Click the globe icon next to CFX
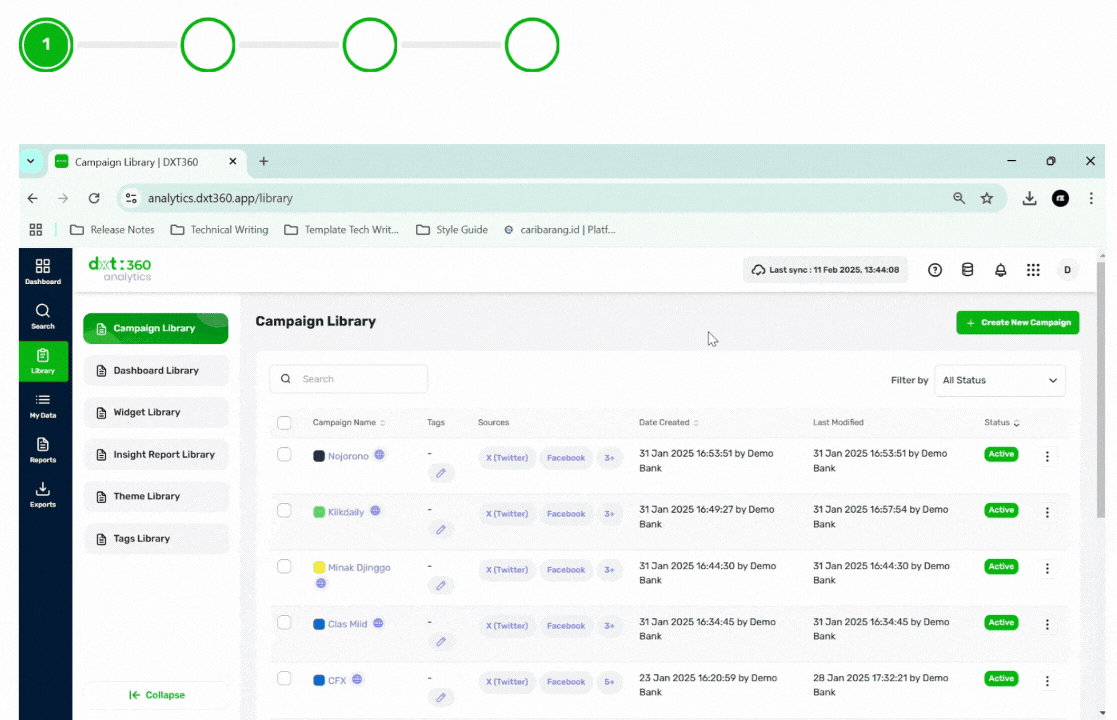Image resolution: width=1117 pixels, height=720 pixels. pyautogui.click(x=357, y=679)
